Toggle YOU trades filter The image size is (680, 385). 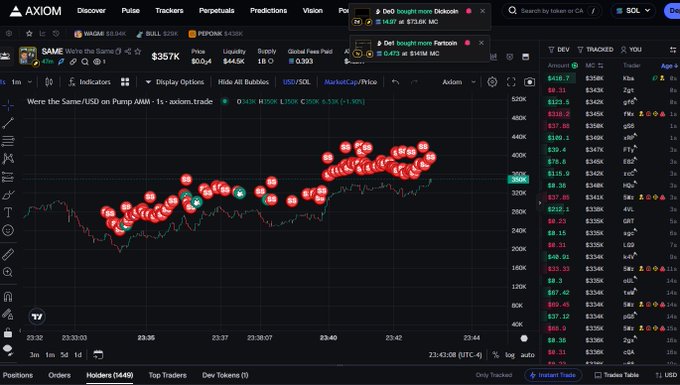(x=631, y=50)
